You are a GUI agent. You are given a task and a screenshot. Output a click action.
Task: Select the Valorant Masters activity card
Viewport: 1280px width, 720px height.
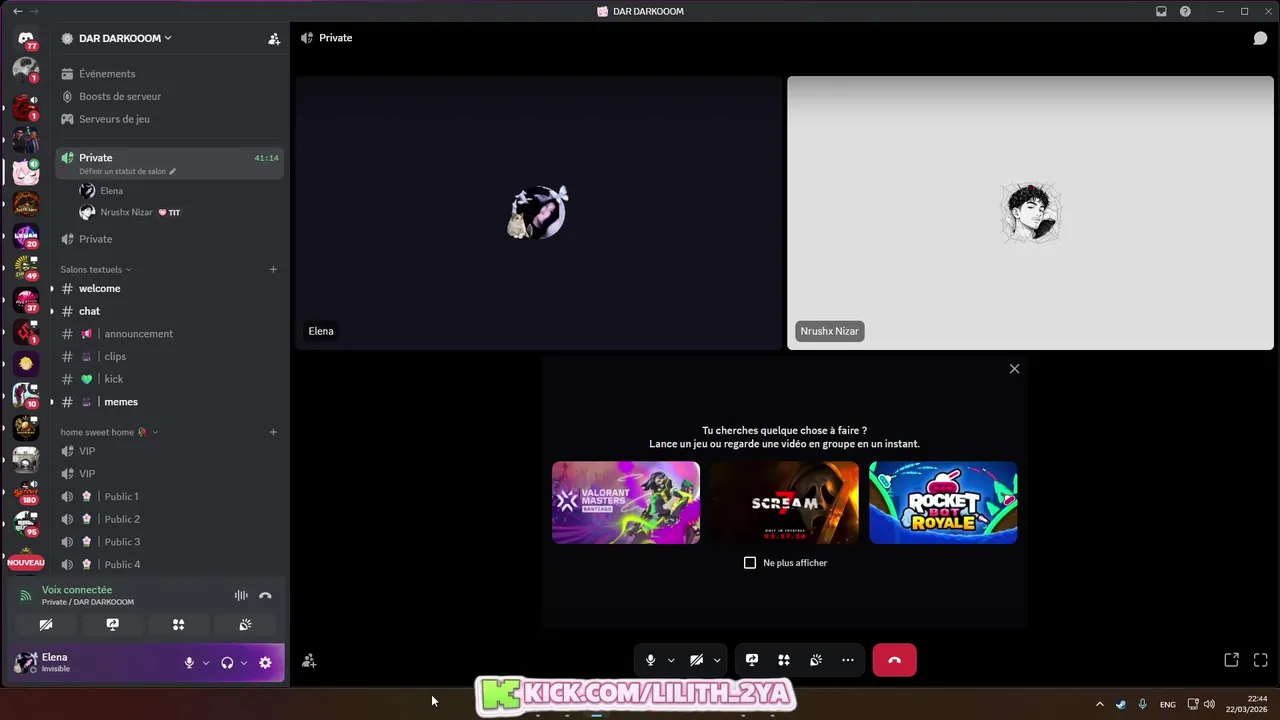[626, 502]
